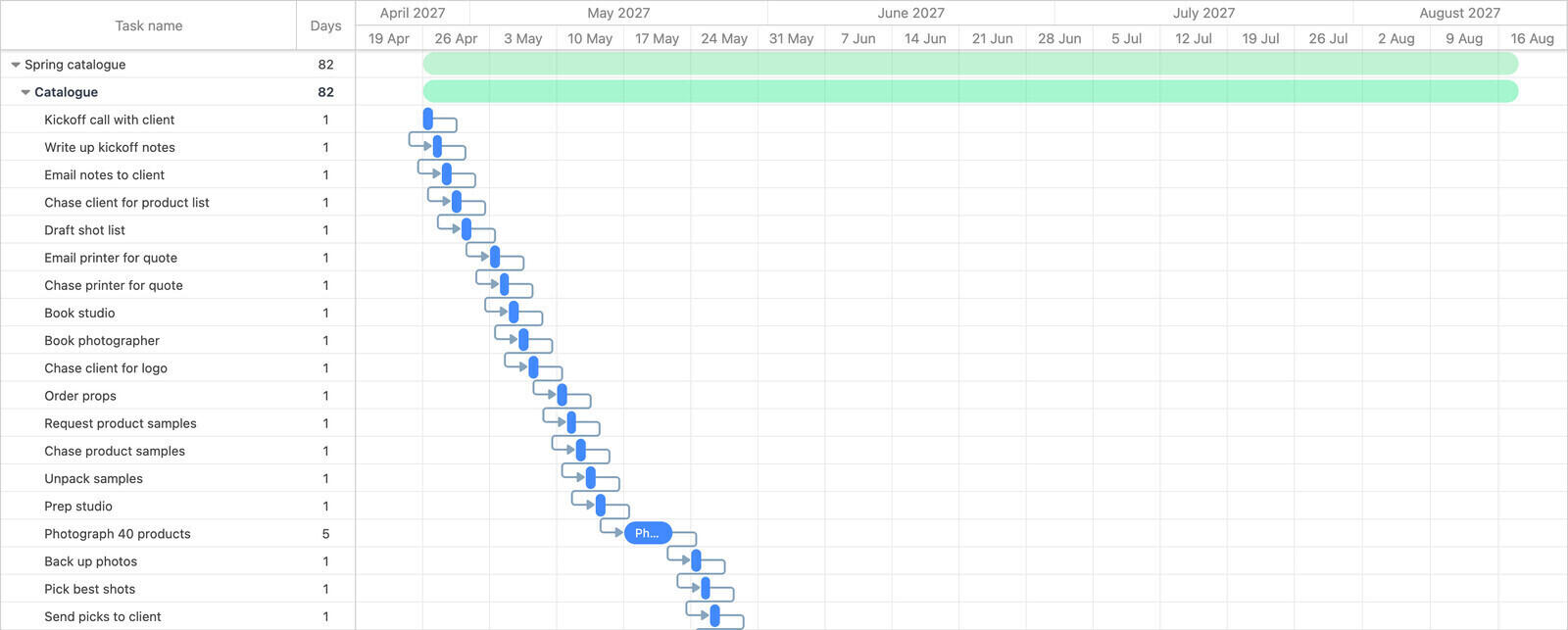Select the Send picks to client bar
1568x630 pixels.
pyautogui.click(x=715, y=616)
